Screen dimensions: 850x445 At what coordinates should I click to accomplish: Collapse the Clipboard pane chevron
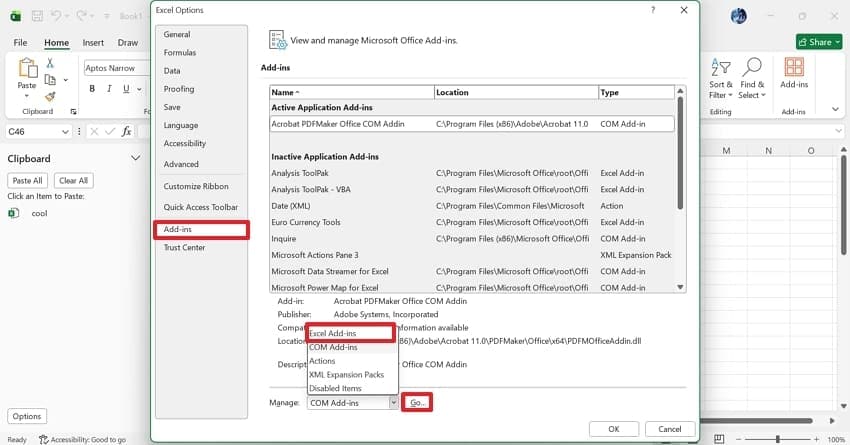point(136,158)
